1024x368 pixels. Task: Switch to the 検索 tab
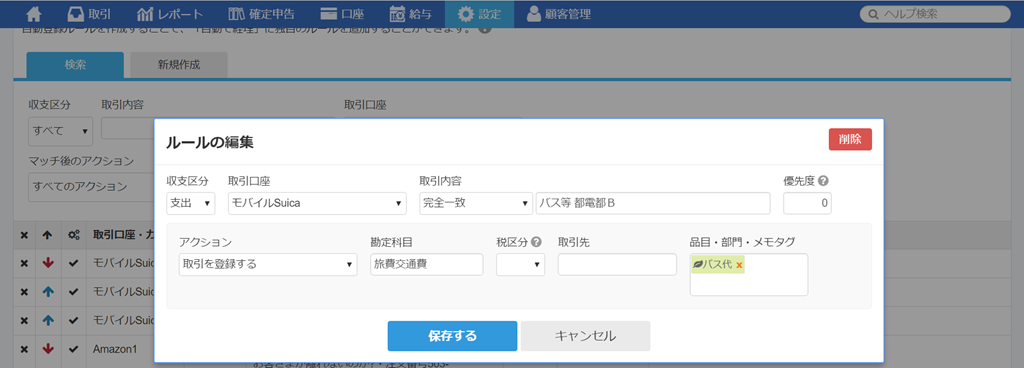[x=75, y=65]
